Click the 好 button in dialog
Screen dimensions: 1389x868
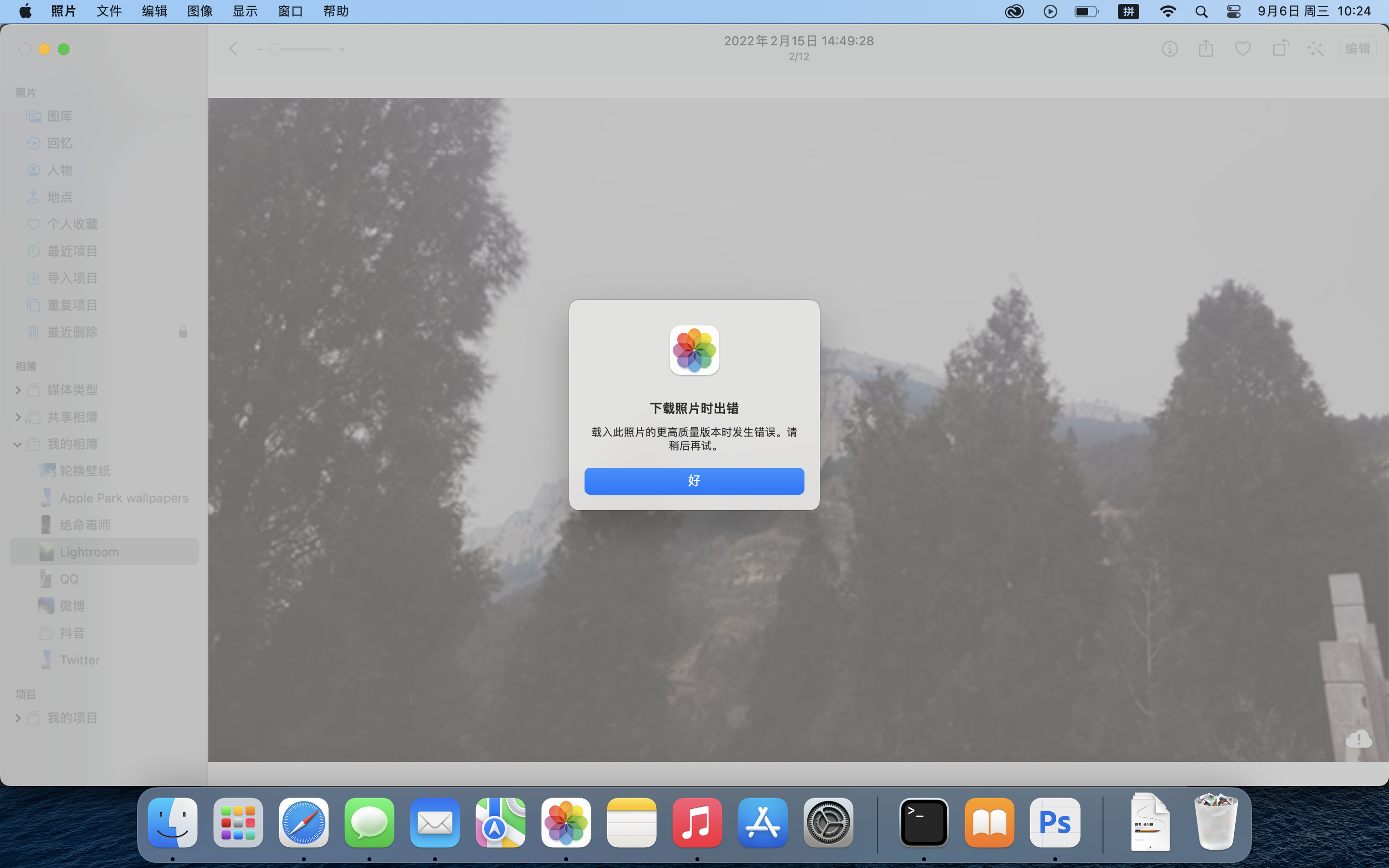694,480
